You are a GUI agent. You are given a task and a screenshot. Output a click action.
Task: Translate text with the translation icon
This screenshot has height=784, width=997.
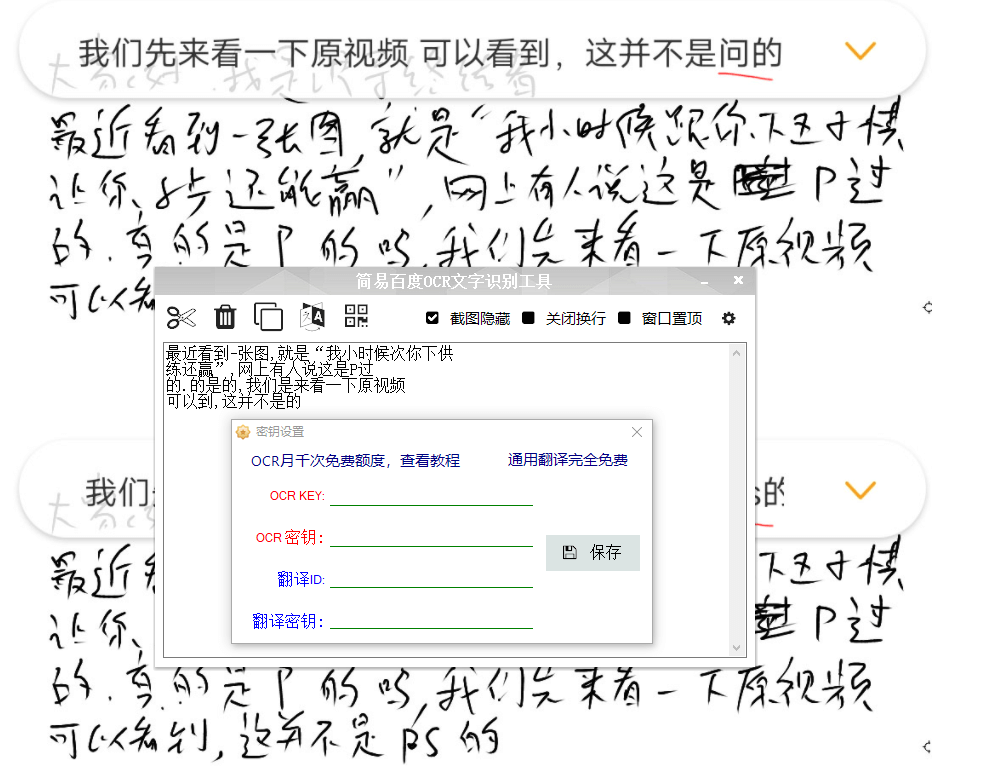pos(312,316)
